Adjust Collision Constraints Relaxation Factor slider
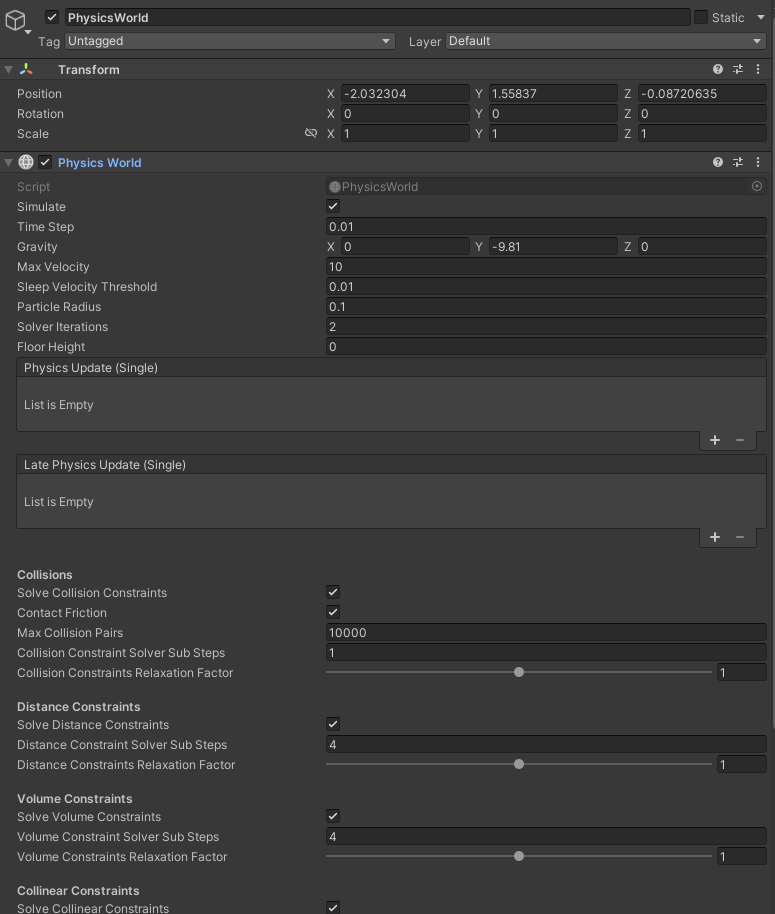The image size is (775, 914). pos(519,673)
